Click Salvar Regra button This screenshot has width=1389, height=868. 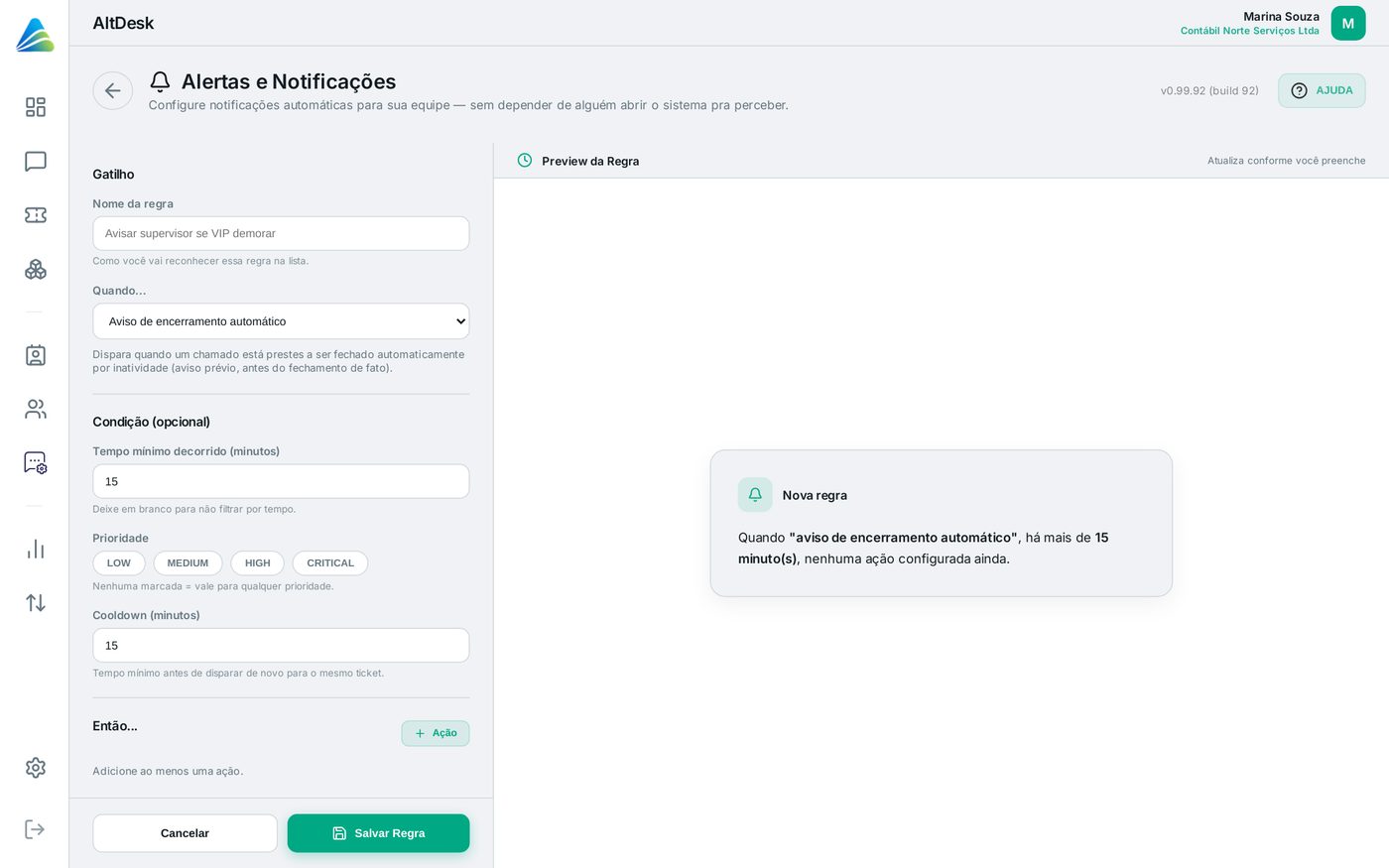click(x=379, y=833)
